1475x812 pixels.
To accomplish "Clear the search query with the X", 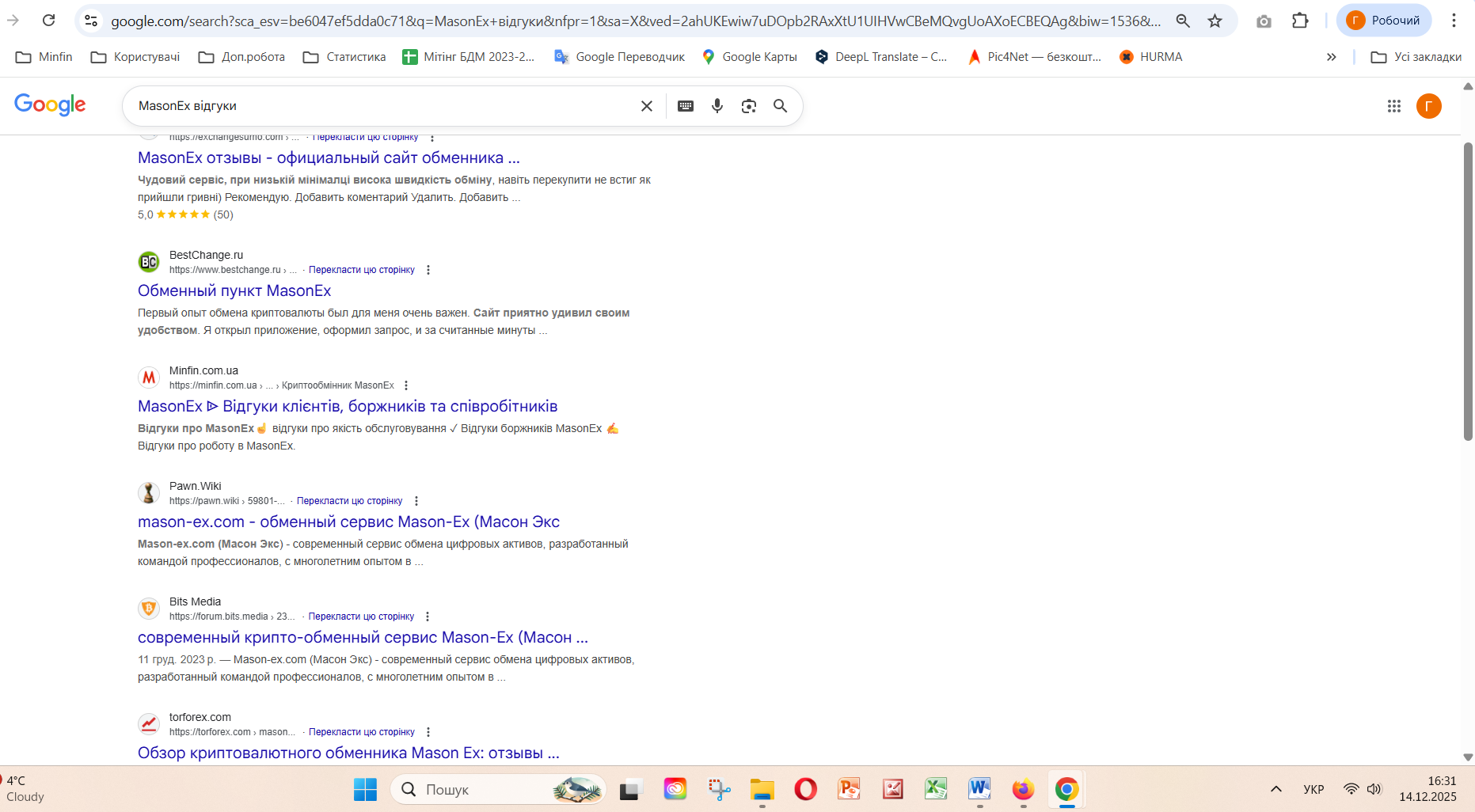I will click(647, 106).
